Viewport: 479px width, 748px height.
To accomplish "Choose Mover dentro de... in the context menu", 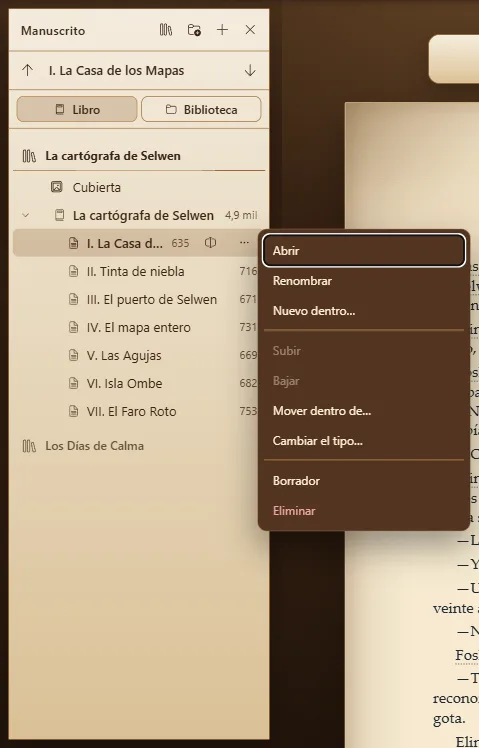I will click(x=364, y=411).
